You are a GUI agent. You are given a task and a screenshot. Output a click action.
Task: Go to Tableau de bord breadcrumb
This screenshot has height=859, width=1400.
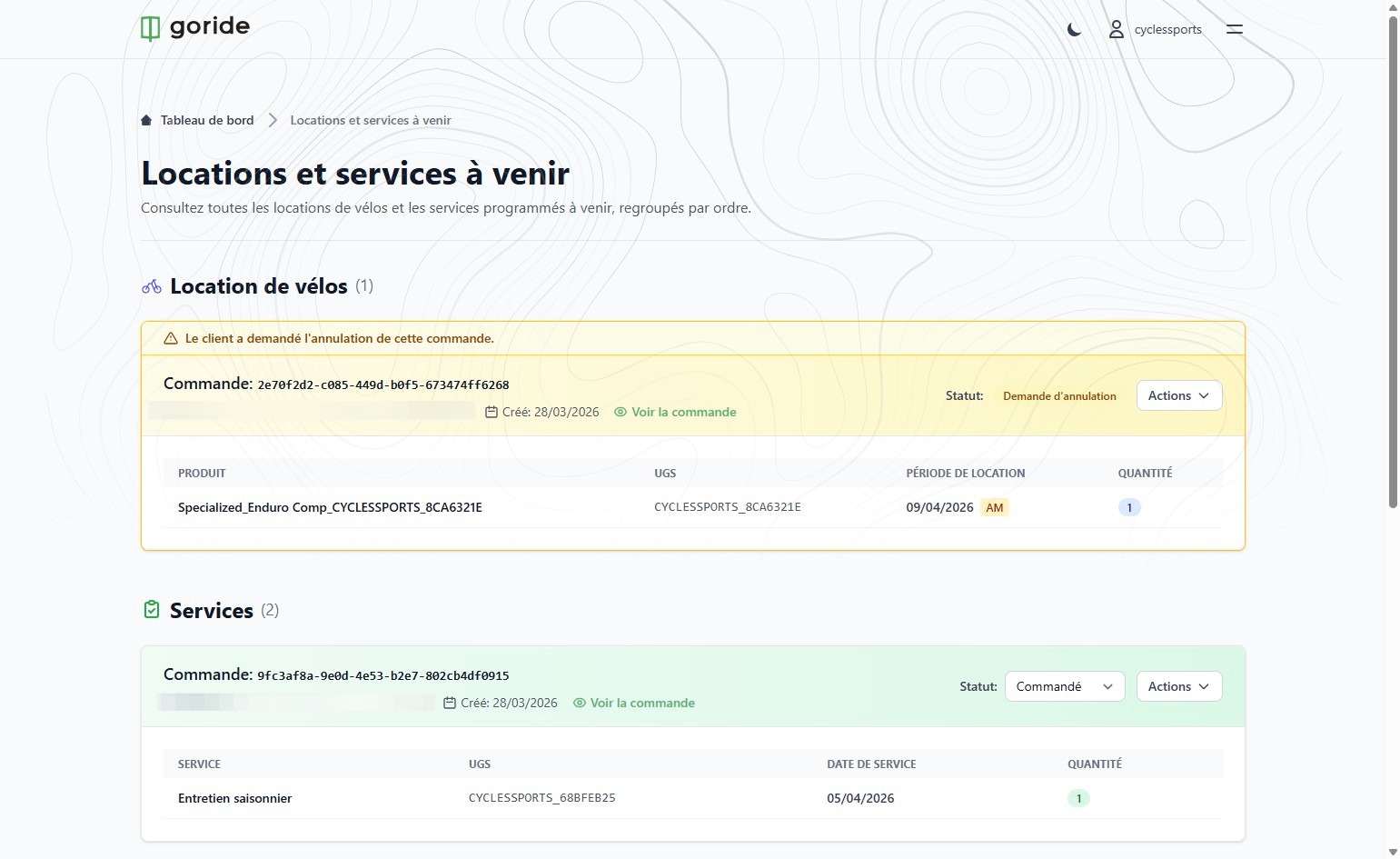click(x=206, y=120)
